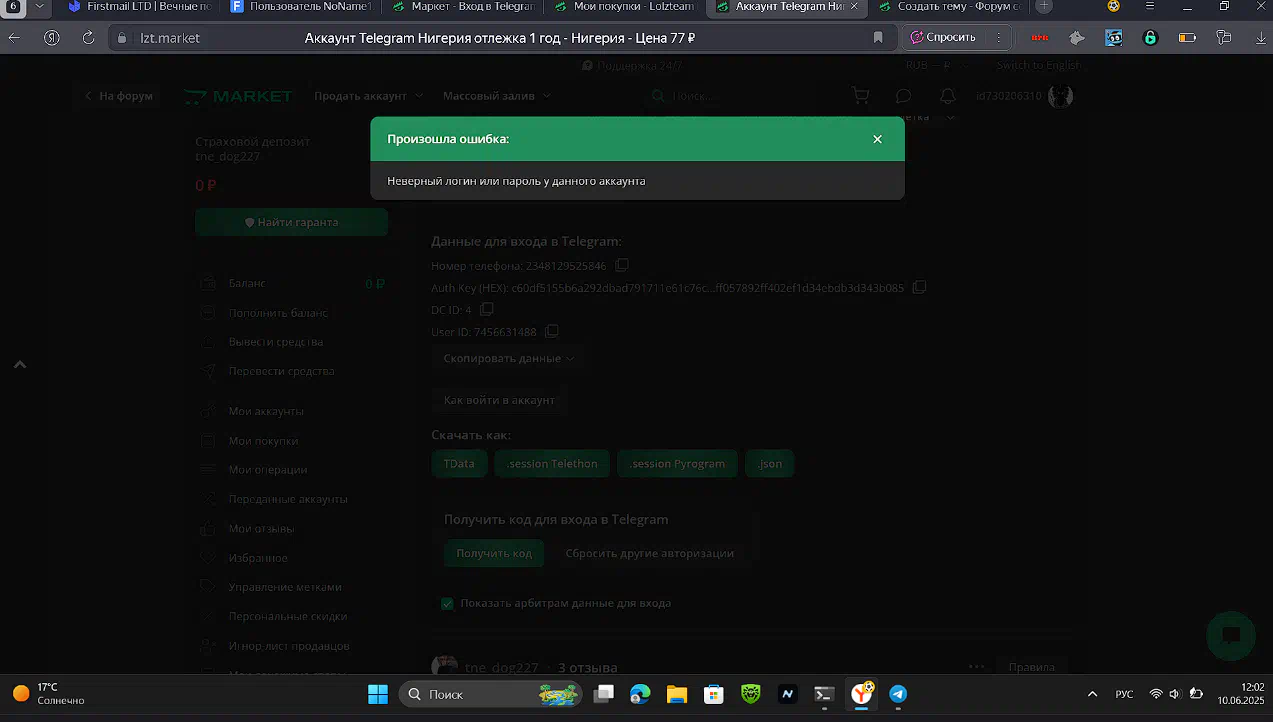1273x722 pixels.
Task: Click the 'Получить код' button
Action: pyautogui.click(x=494, y=553)
